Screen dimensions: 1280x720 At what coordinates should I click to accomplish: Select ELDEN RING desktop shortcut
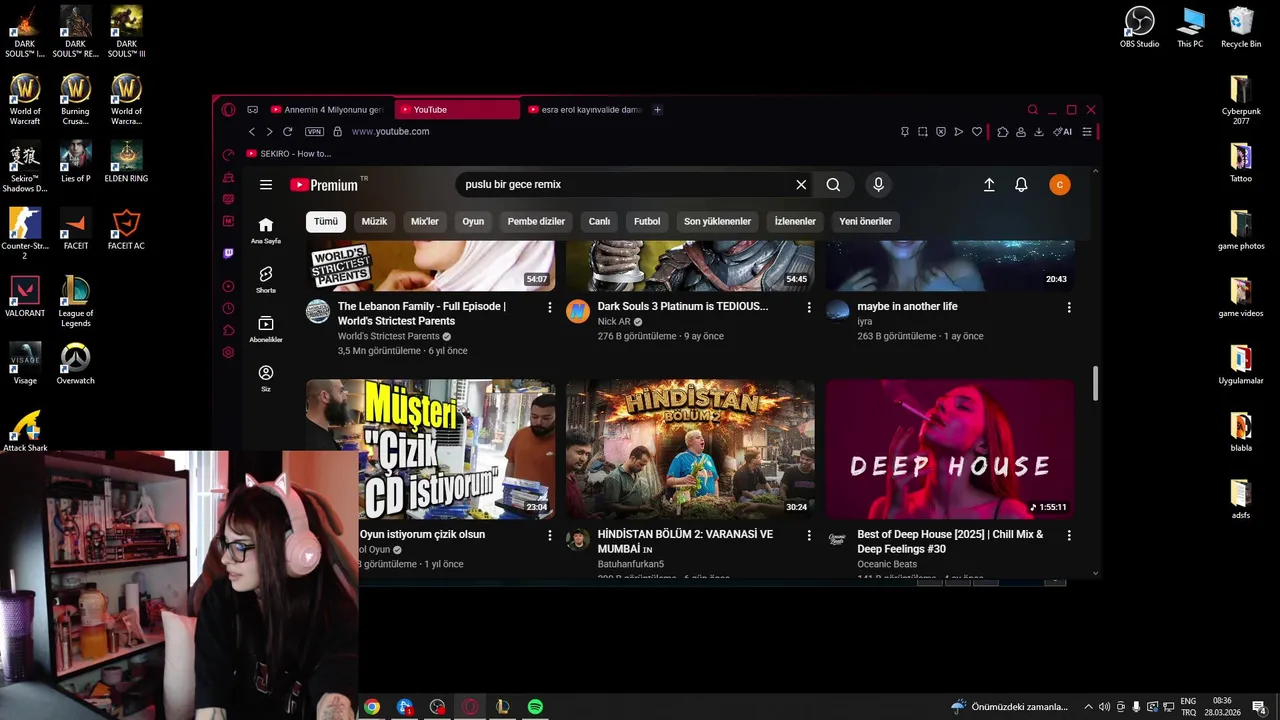126,162
